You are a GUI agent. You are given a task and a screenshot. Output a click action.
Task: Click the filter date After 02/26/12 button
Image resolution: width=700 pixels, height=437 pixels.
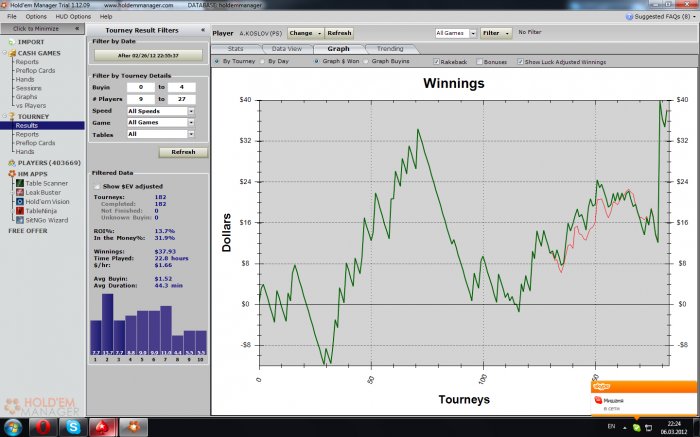click(148, 56)
